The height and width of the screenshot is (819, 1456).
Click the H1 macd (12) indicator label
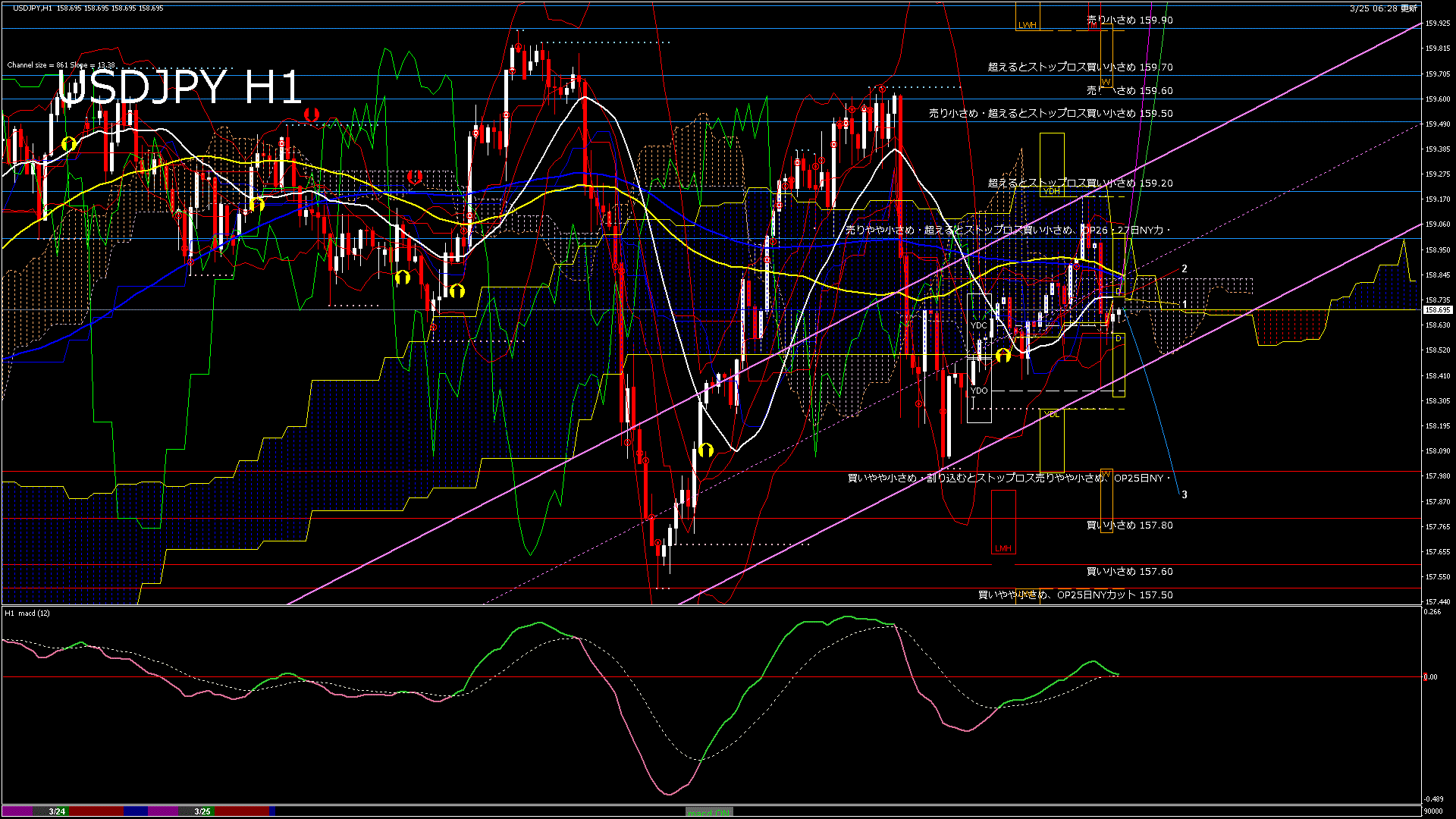[x=27, y=613]
